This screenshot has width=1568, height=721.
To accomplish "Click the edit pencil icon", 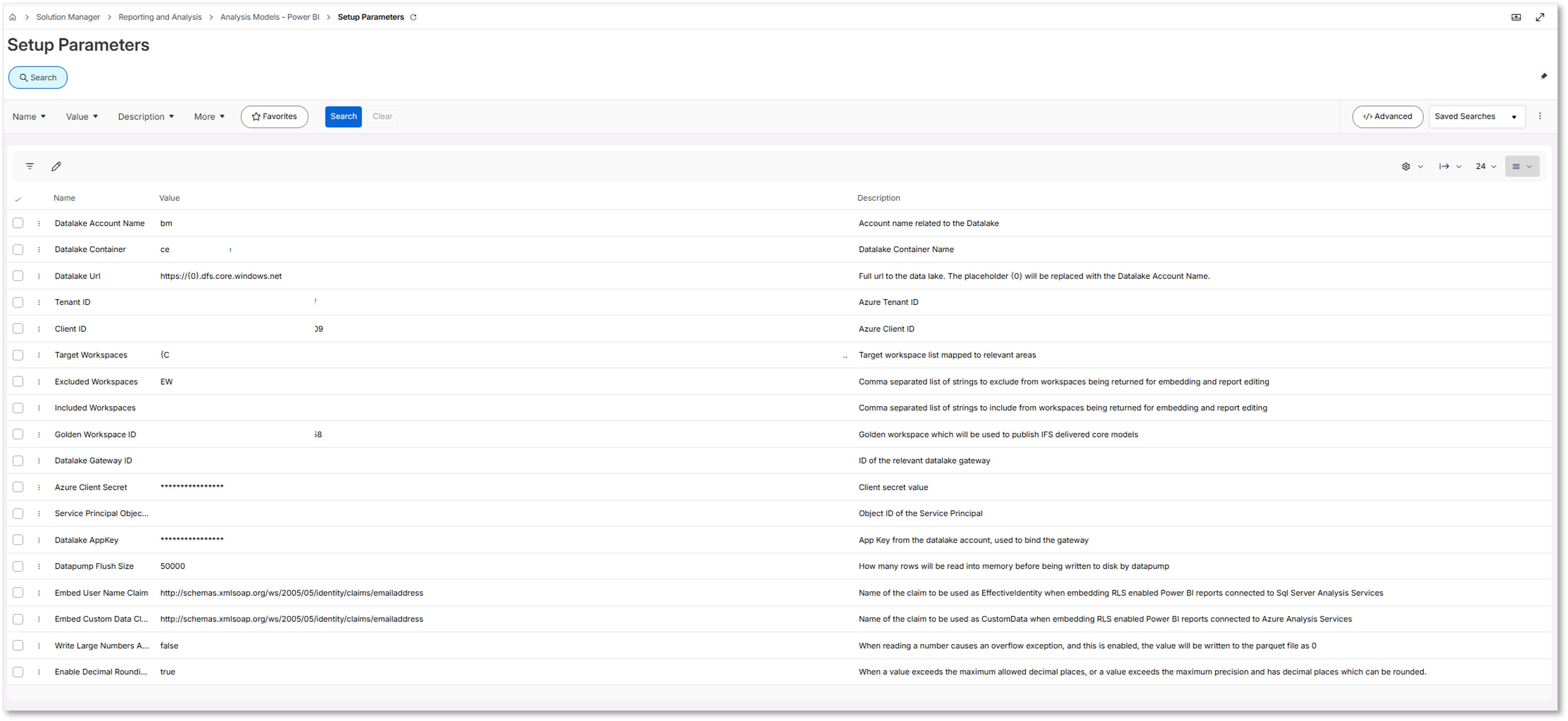I will point(56,166).
